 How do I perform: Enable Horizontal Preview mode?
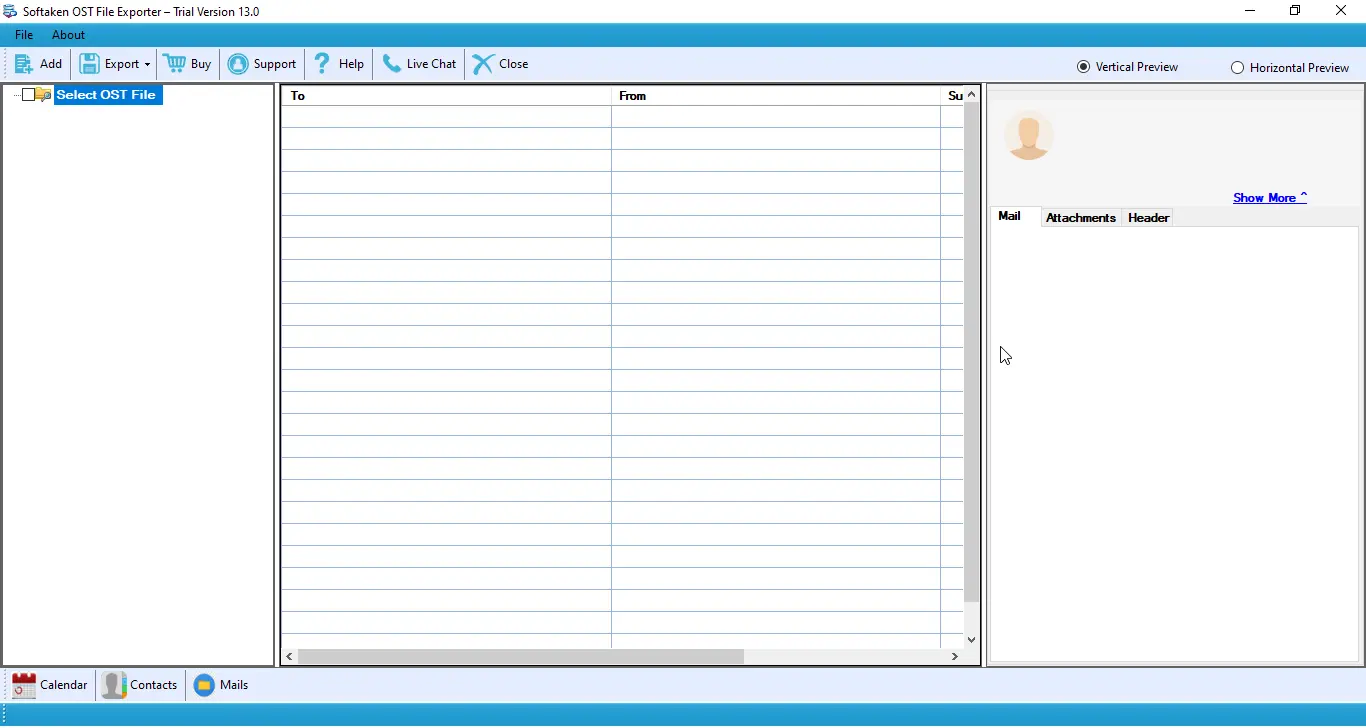tap(1238, 67)
